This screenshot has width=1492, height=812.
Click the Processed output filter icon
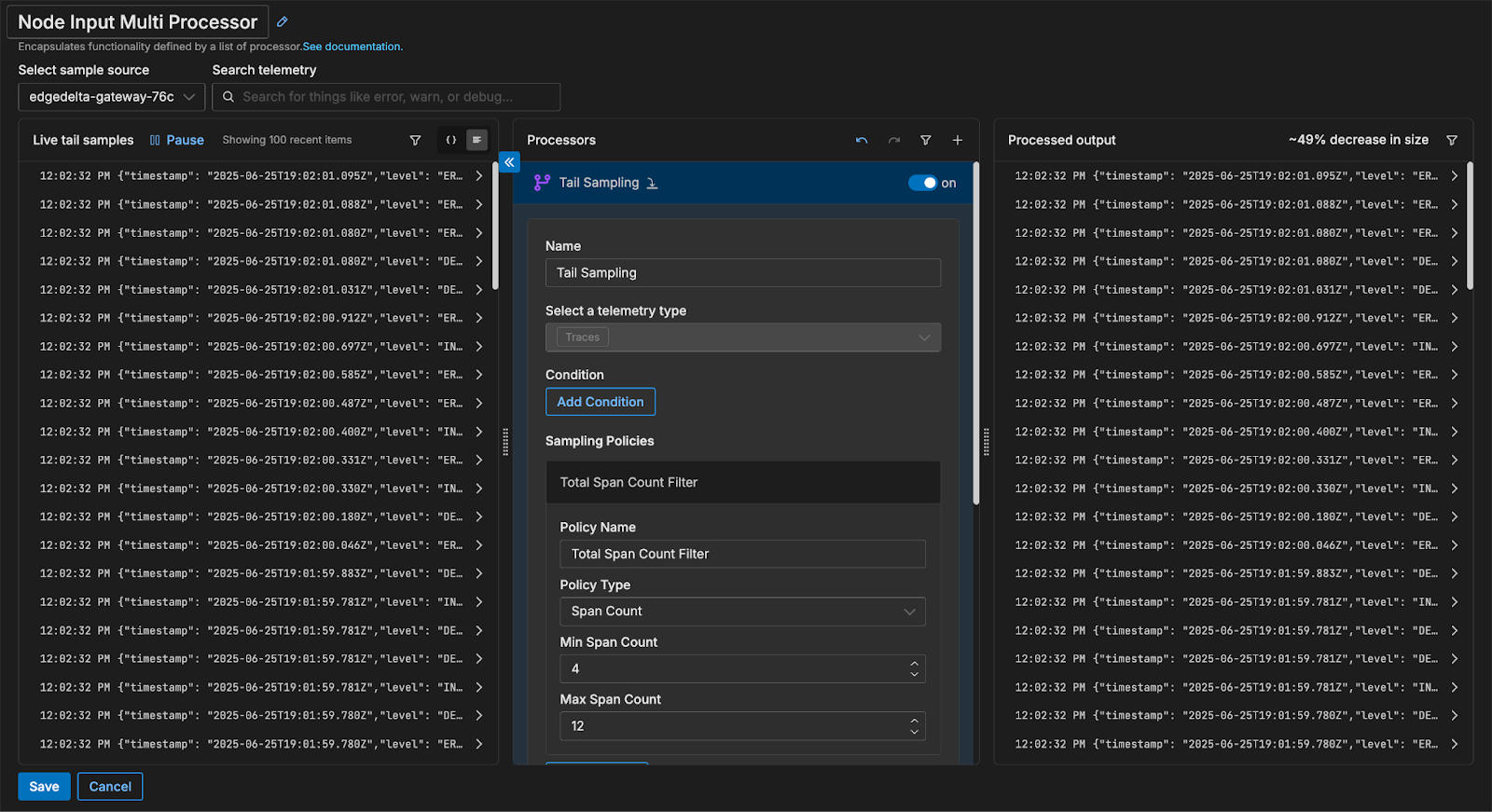(1452, 140)
